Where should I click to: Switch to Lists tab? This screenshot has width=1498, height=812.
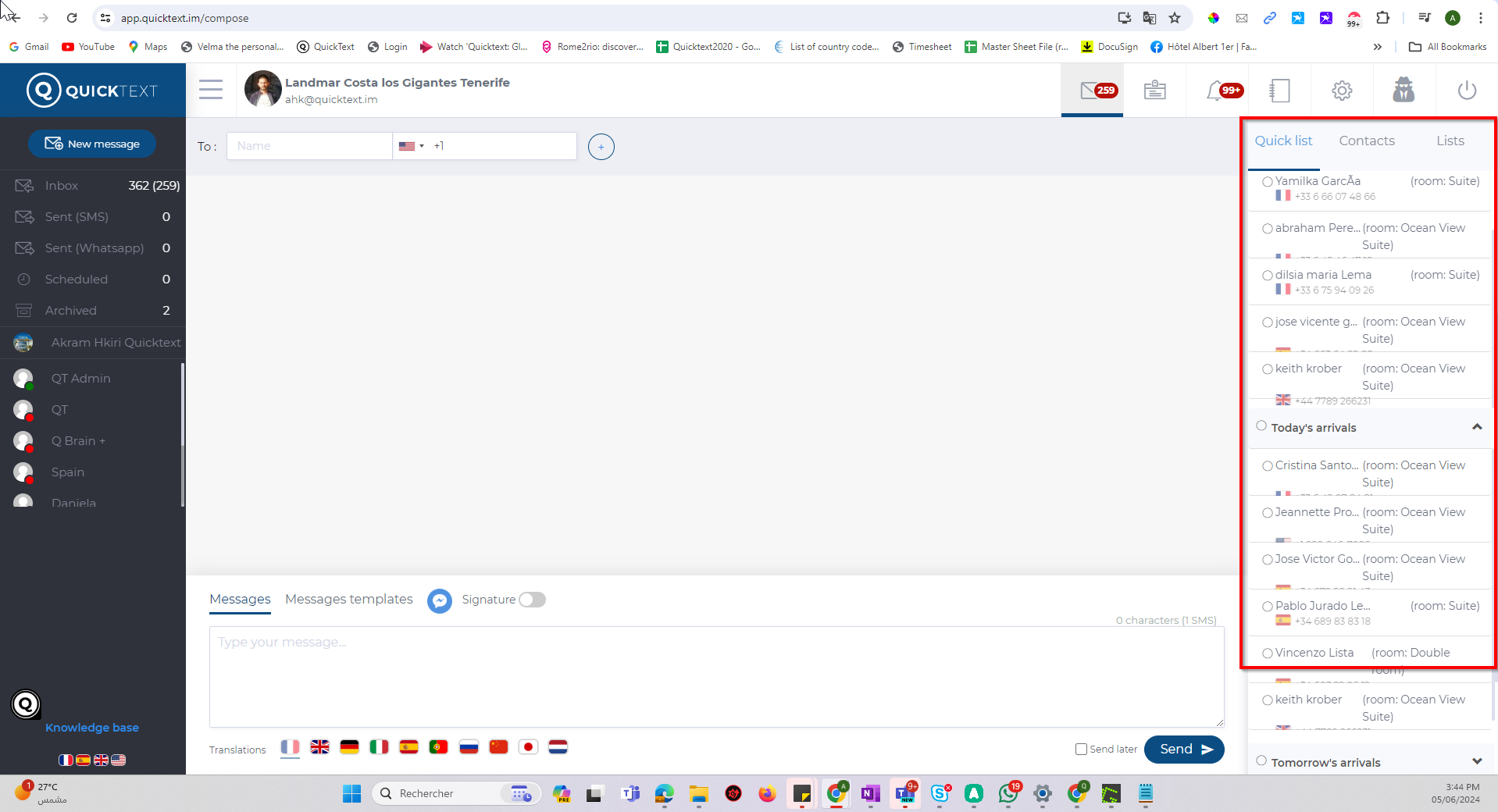[x=1450, y=141]
